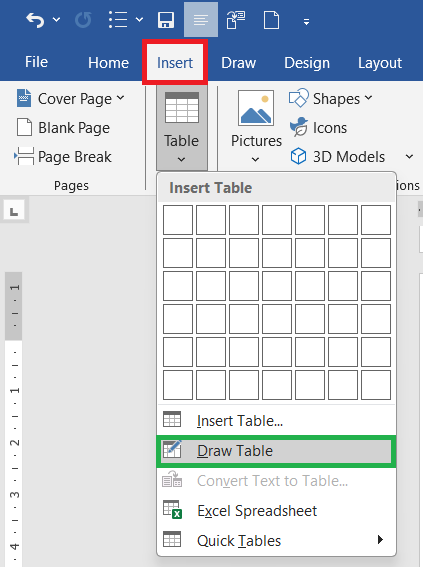Image resolution: width=423 pixels, height=567 pixels.
Task: Click the 3D Models cube icon
Action: pyautogui.click(x=299, y=156)
